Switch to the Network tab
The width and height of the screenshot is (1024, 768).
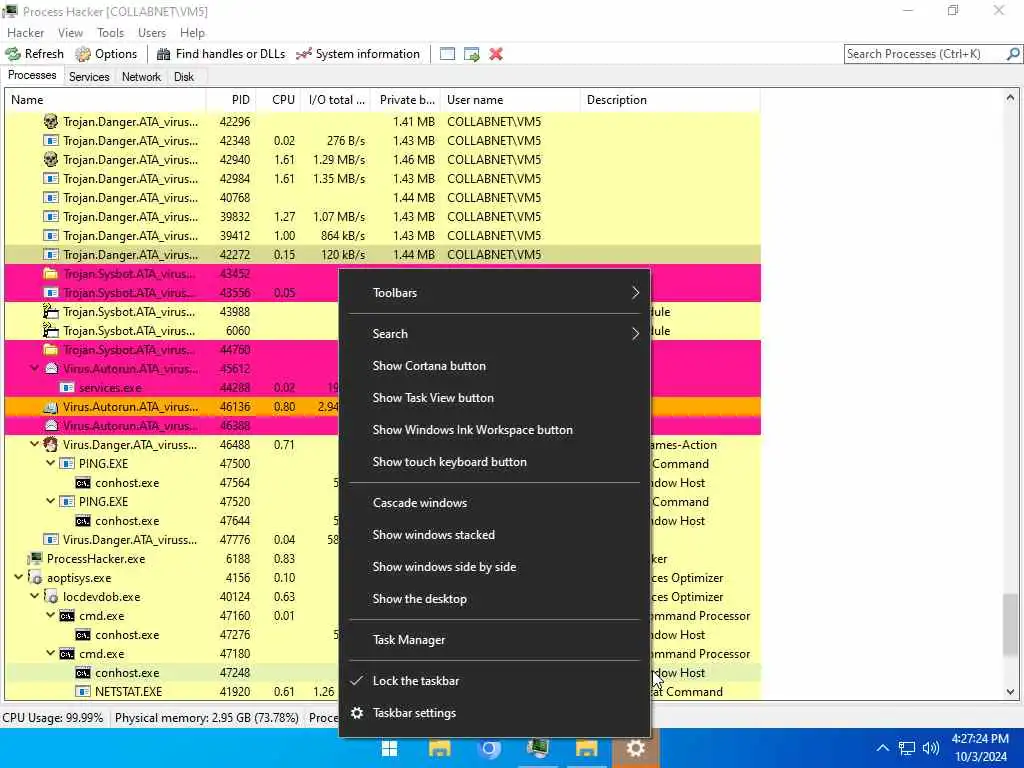click(141, 76)
